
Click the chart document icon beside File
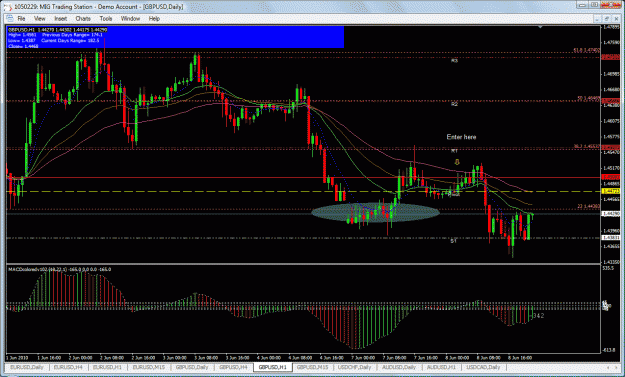(x=10, y=19)
